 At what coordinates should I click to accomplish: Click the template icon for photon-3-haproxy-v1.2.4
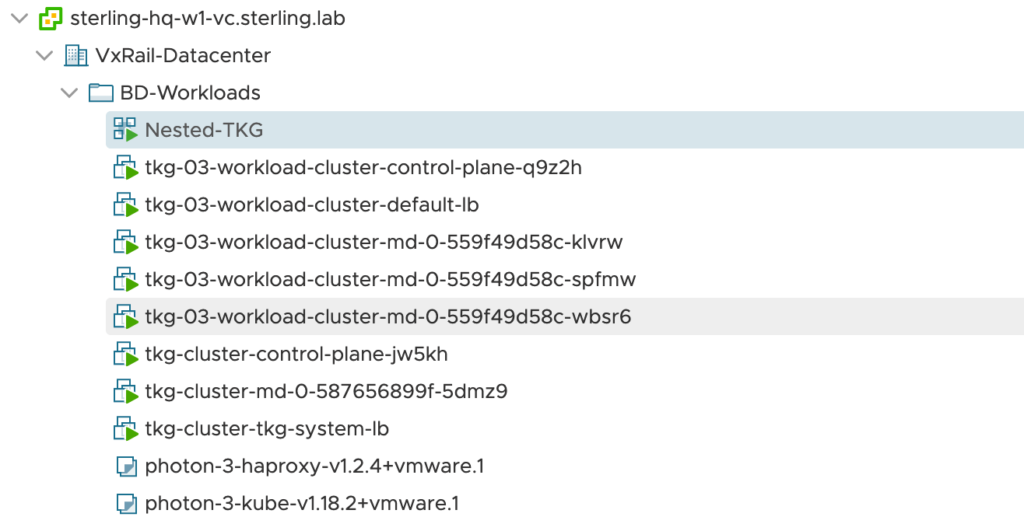124,466
